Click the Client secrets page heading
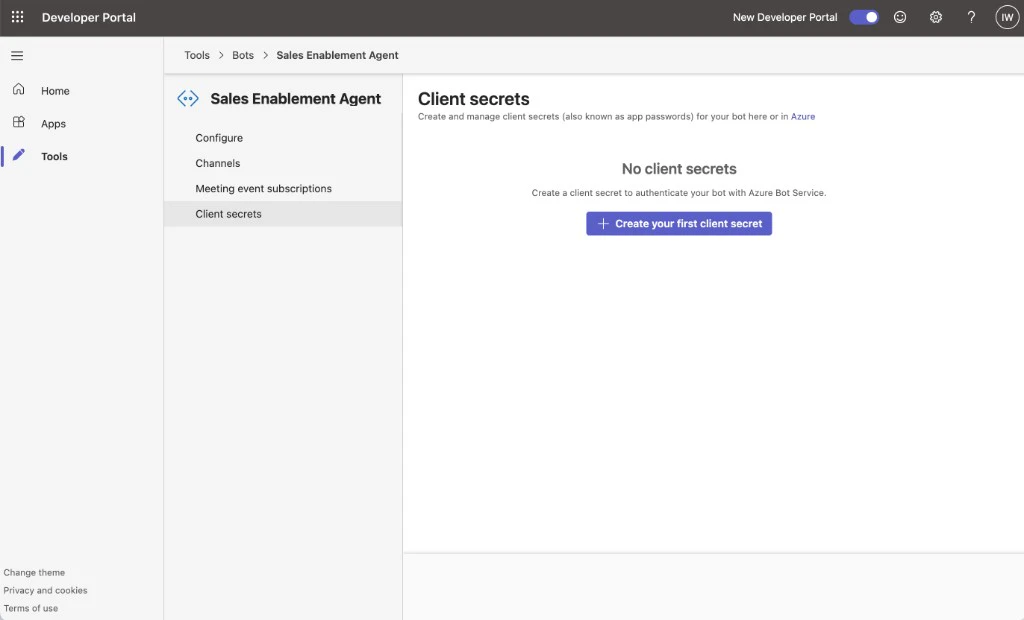The image size is (1024, 620). coord(473,99)
